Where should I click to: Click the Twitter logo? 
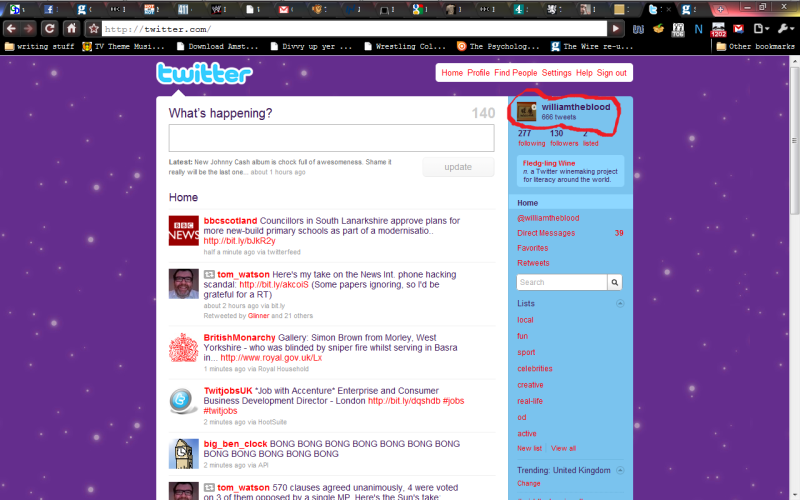pos(204,73)
